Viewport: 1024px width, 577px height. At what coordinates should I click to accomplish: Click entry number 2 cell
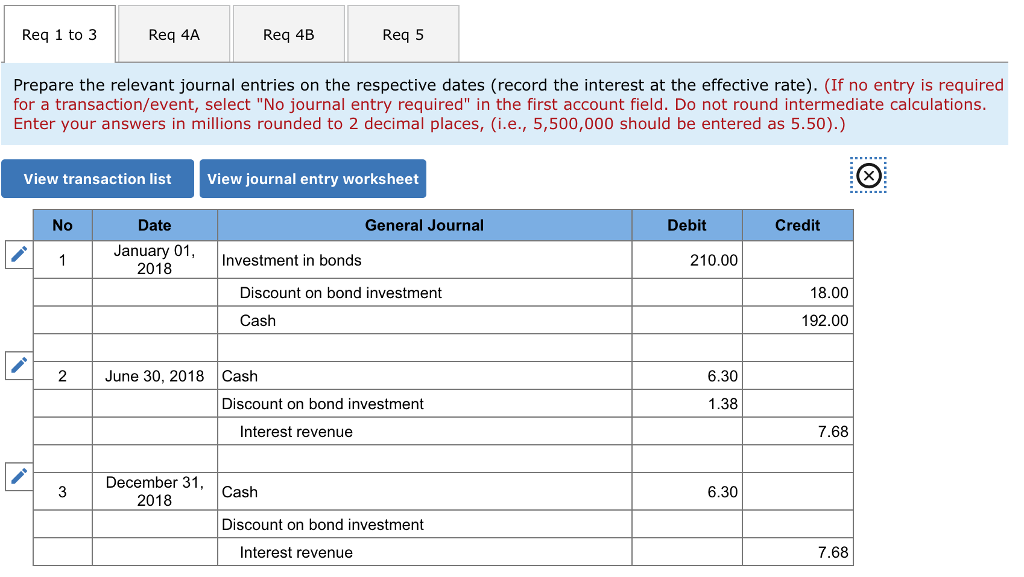coord(63,376)
